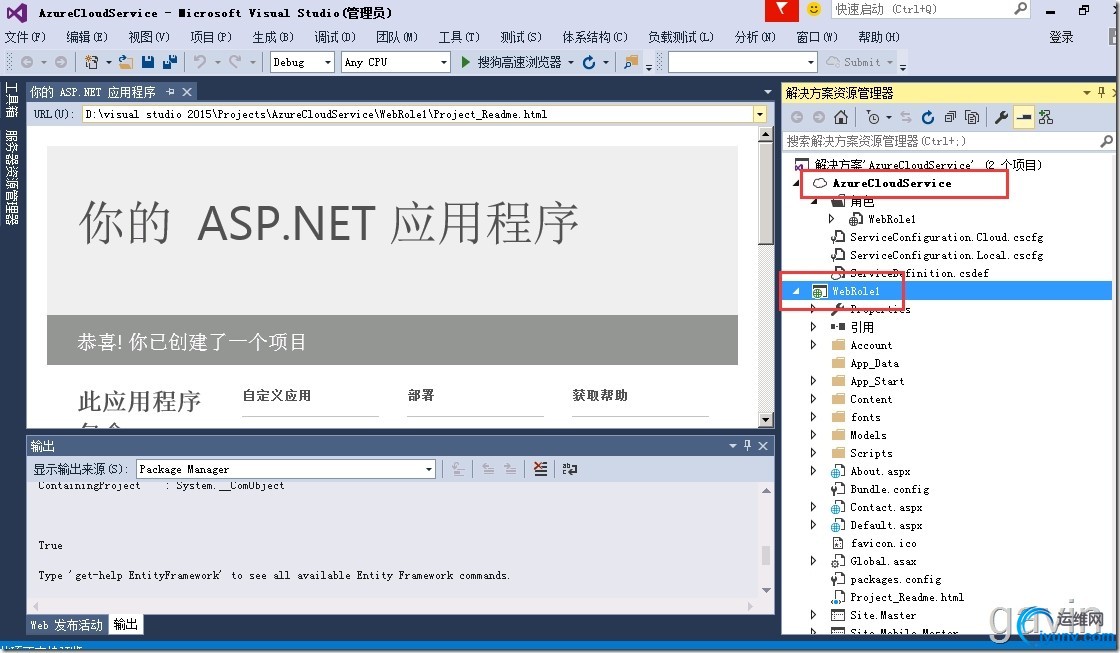Click the Collapse All icon in Solution Explorer

pos(950,117)
